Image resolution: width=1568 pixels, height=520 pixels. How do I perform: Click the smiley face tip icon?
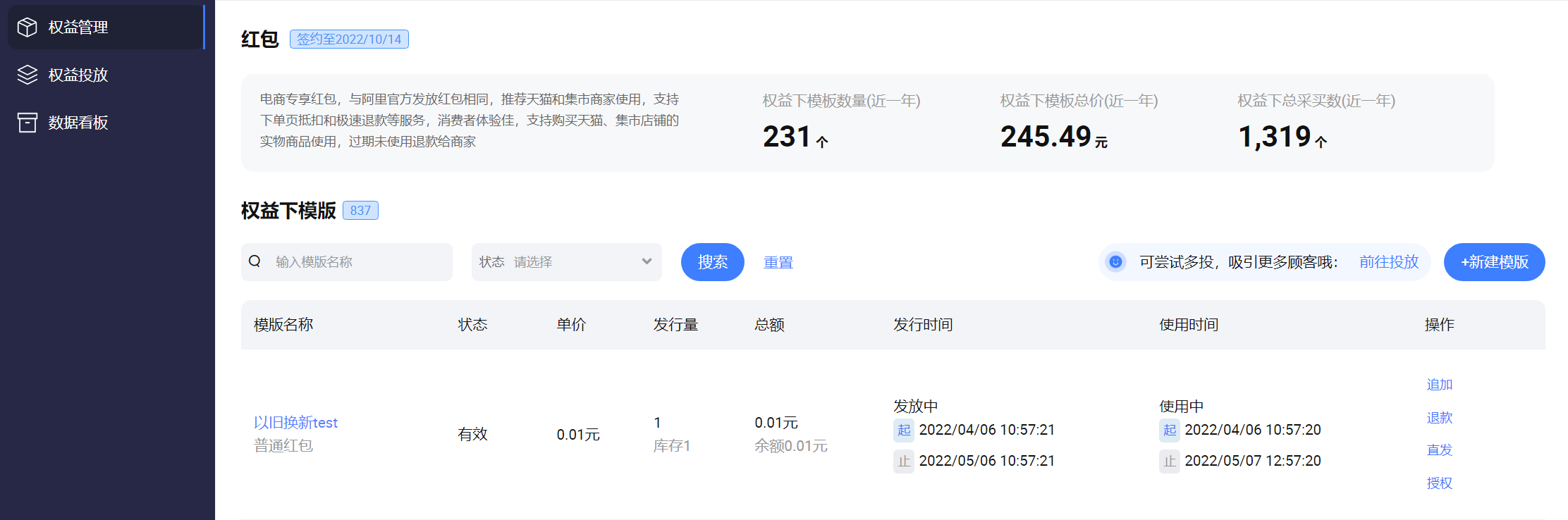coord(1115,262)
